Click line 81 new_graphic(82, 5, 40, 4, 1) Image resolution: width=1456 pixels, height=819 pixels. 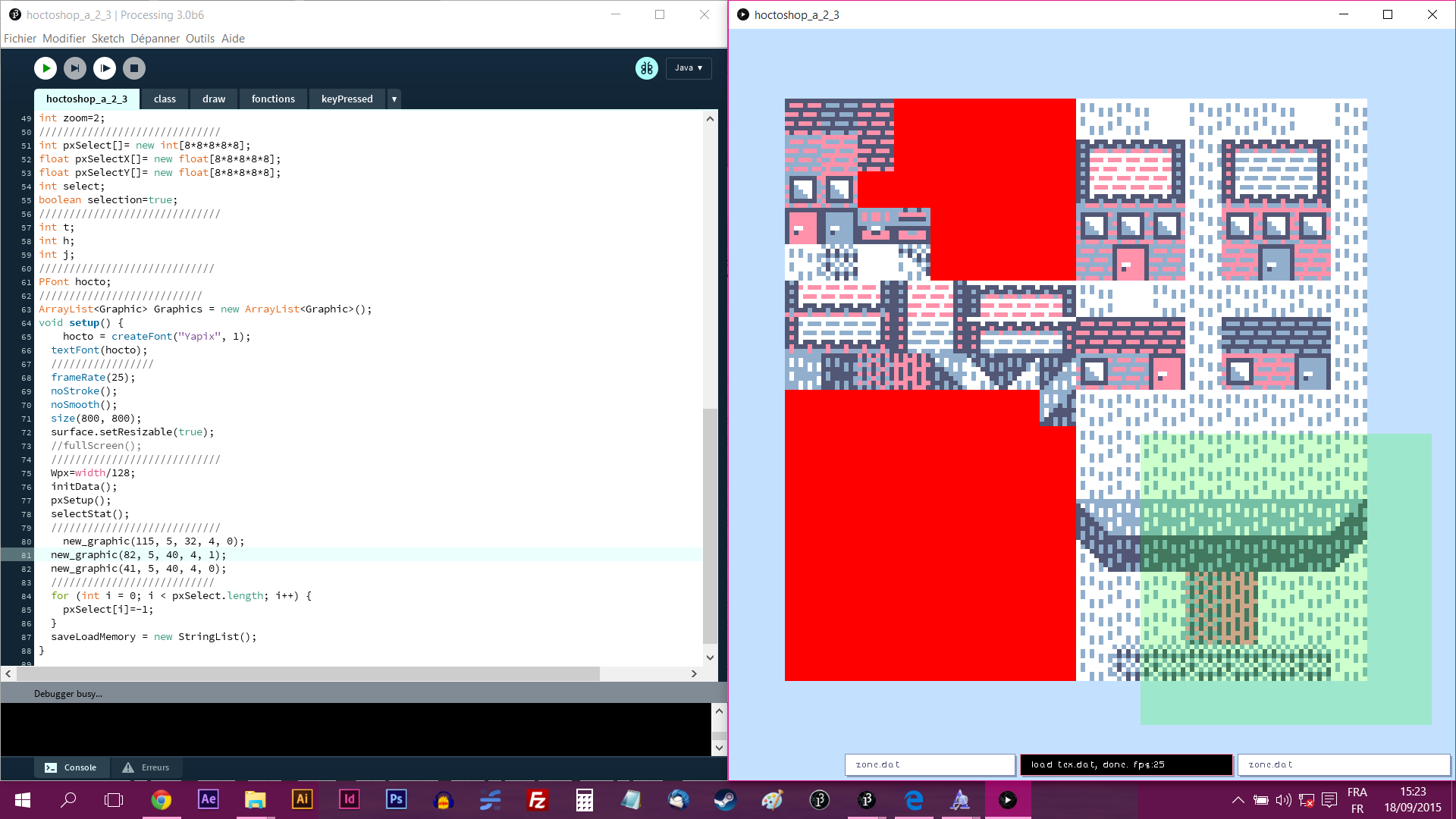[138, 555]
